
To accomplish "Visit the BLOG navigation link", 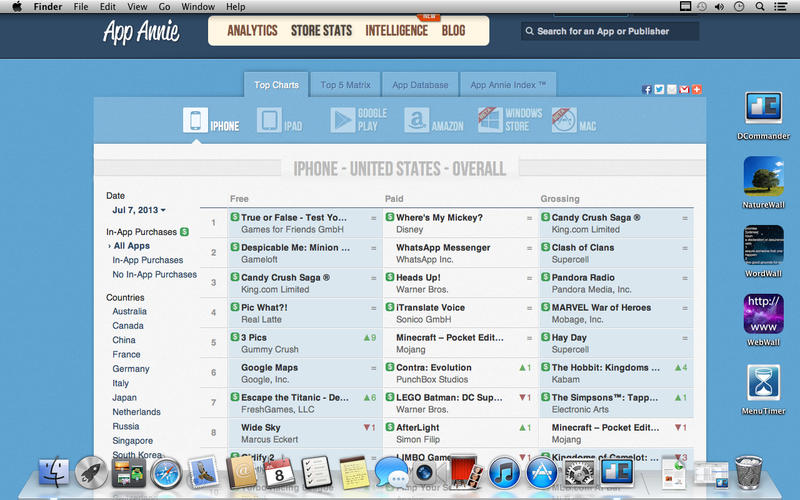I will coord(453,31).
